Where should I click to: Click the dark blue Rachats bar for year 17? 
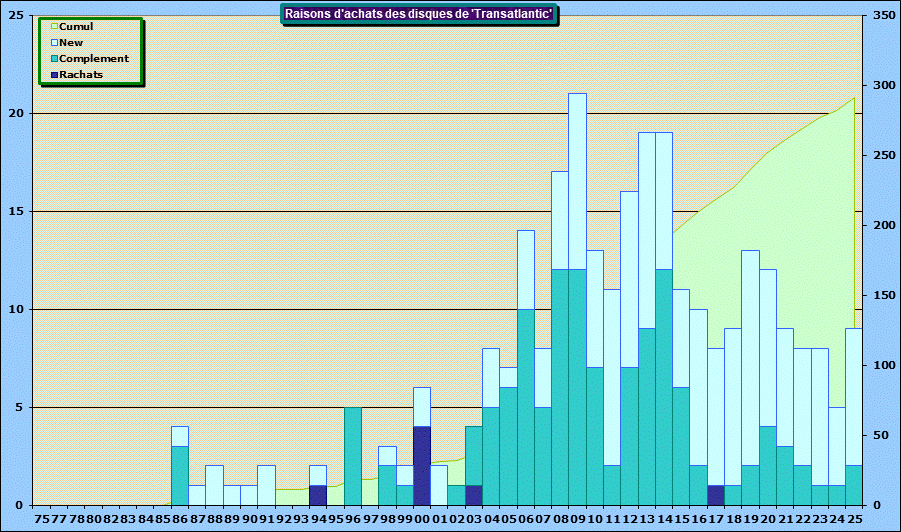(x=716, y=495)
